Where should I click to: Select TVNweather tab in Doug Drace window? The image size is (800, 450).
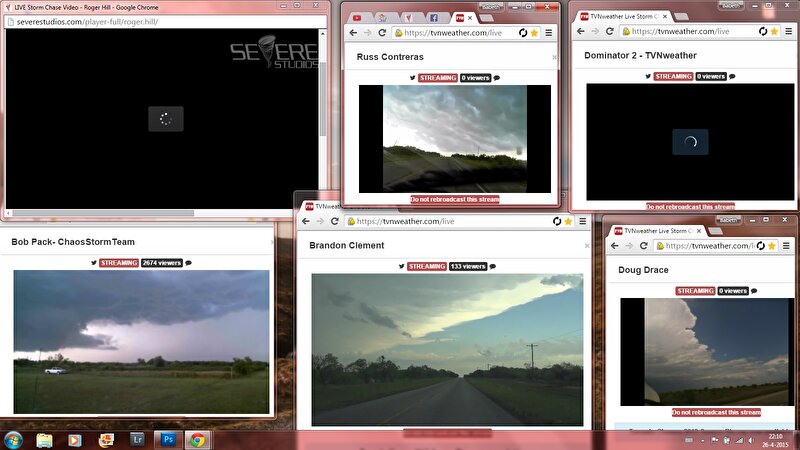click(657, 231)
